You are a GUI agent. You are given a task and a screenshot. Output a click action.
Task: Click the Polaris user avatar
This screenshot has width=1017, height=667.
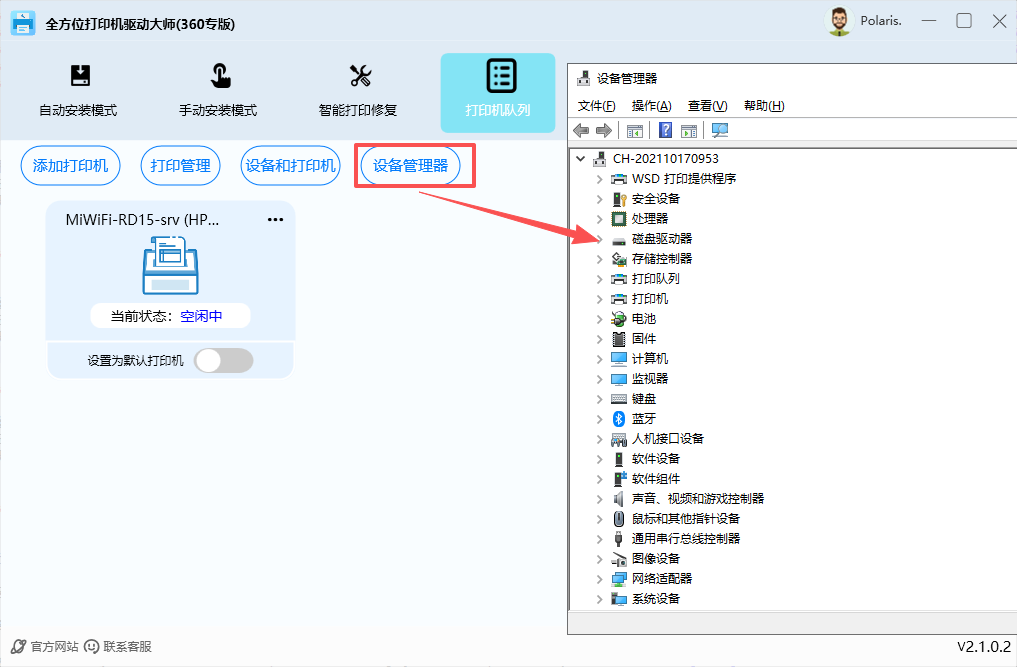coord(840,21)
